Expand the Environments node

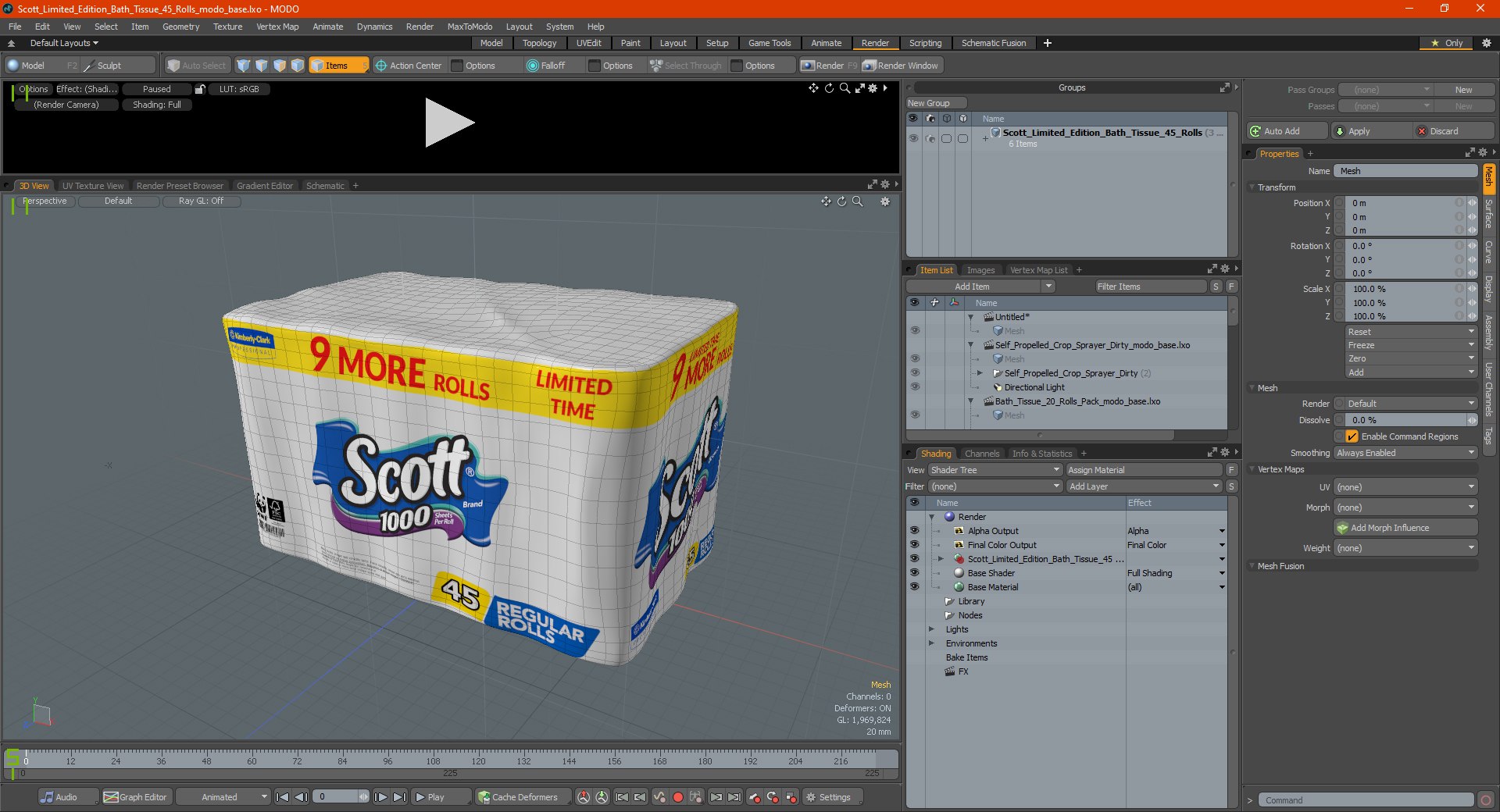[x=931, y=643]
